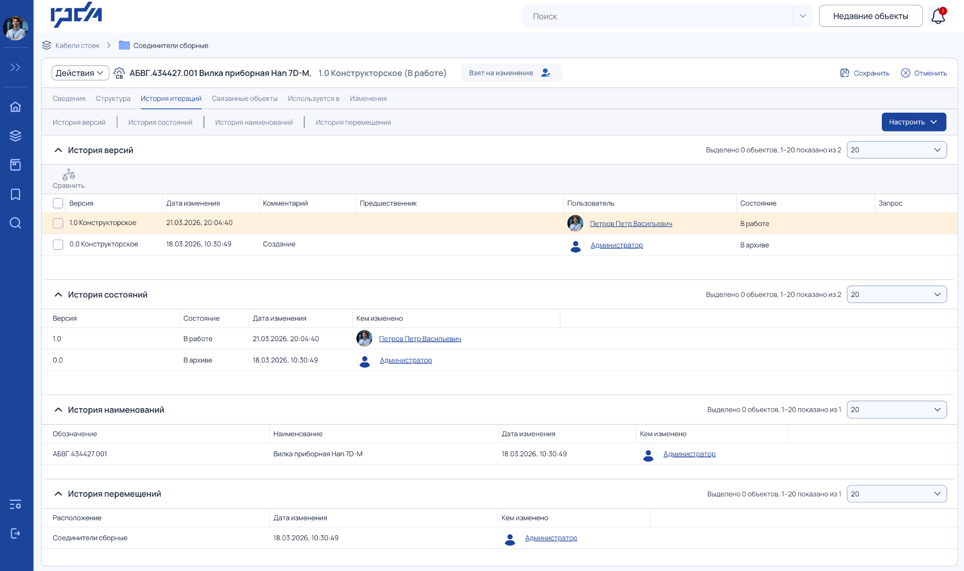964x571 pixels.
Task: Click the Недавние объекты button
Action: click(871, 16)
